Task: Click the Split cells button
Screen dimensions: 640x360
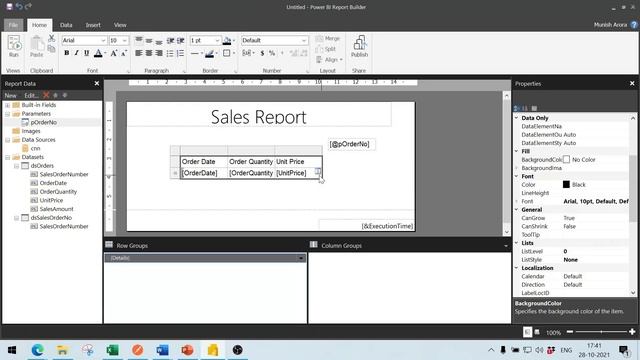Action: point(326,49)
